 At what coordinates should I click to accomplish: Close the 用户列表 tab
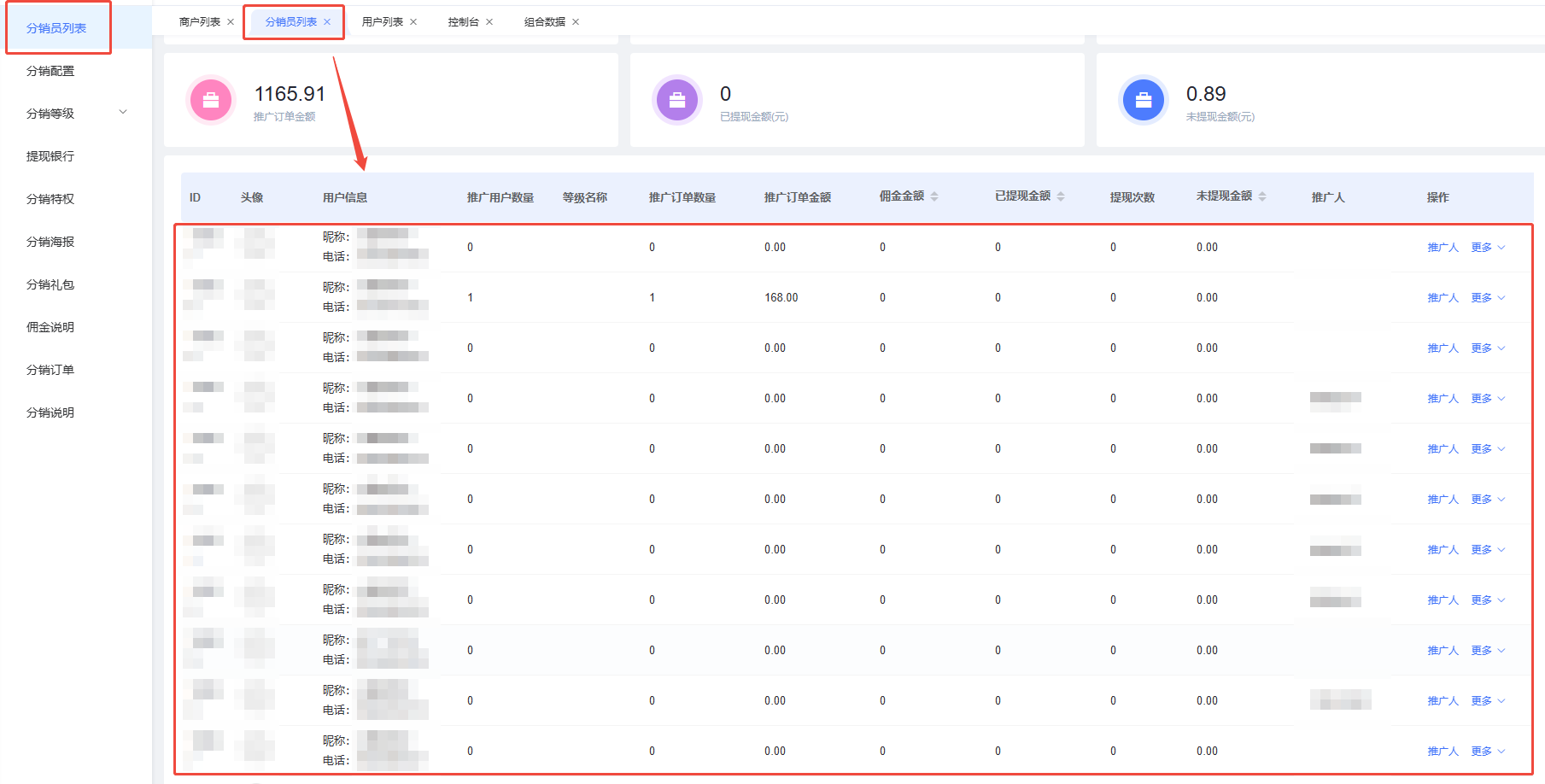click(413, 22)
